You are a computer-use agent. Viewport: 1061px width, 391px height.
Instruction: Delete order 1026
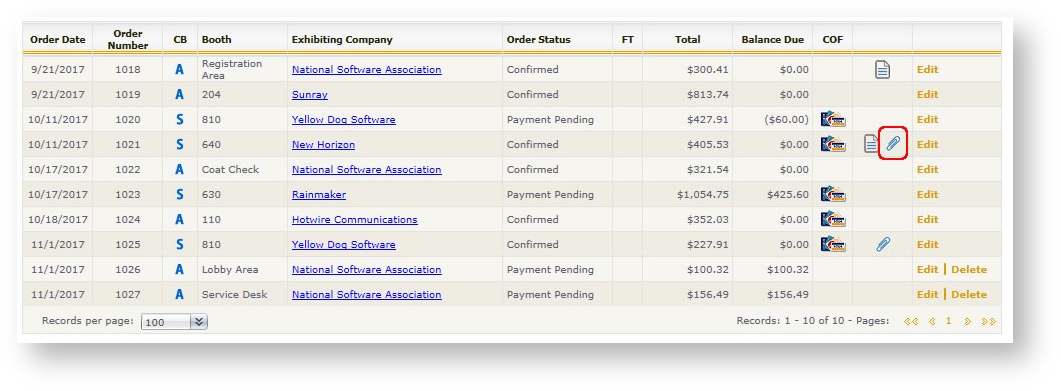pos(969,269)
